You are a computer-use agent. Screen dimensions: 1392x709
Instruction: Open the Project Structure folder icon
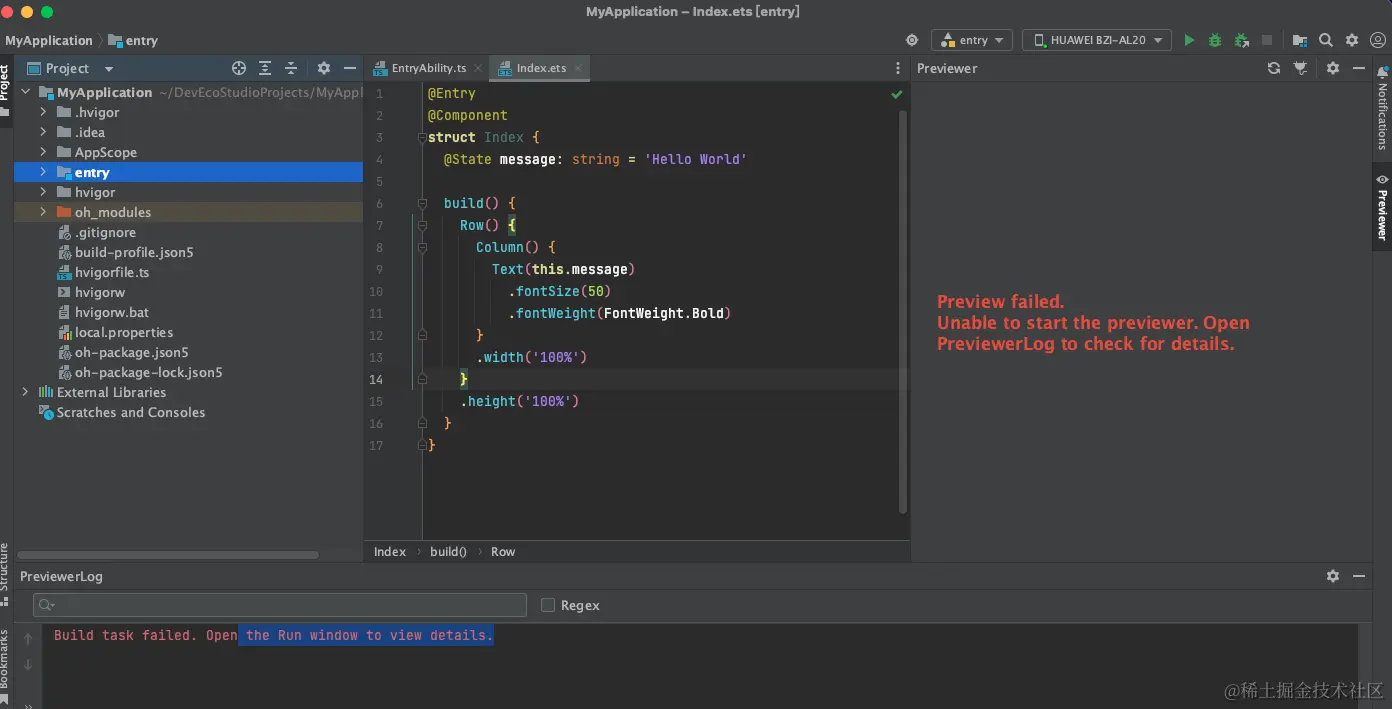click(x=1299, y=40)
